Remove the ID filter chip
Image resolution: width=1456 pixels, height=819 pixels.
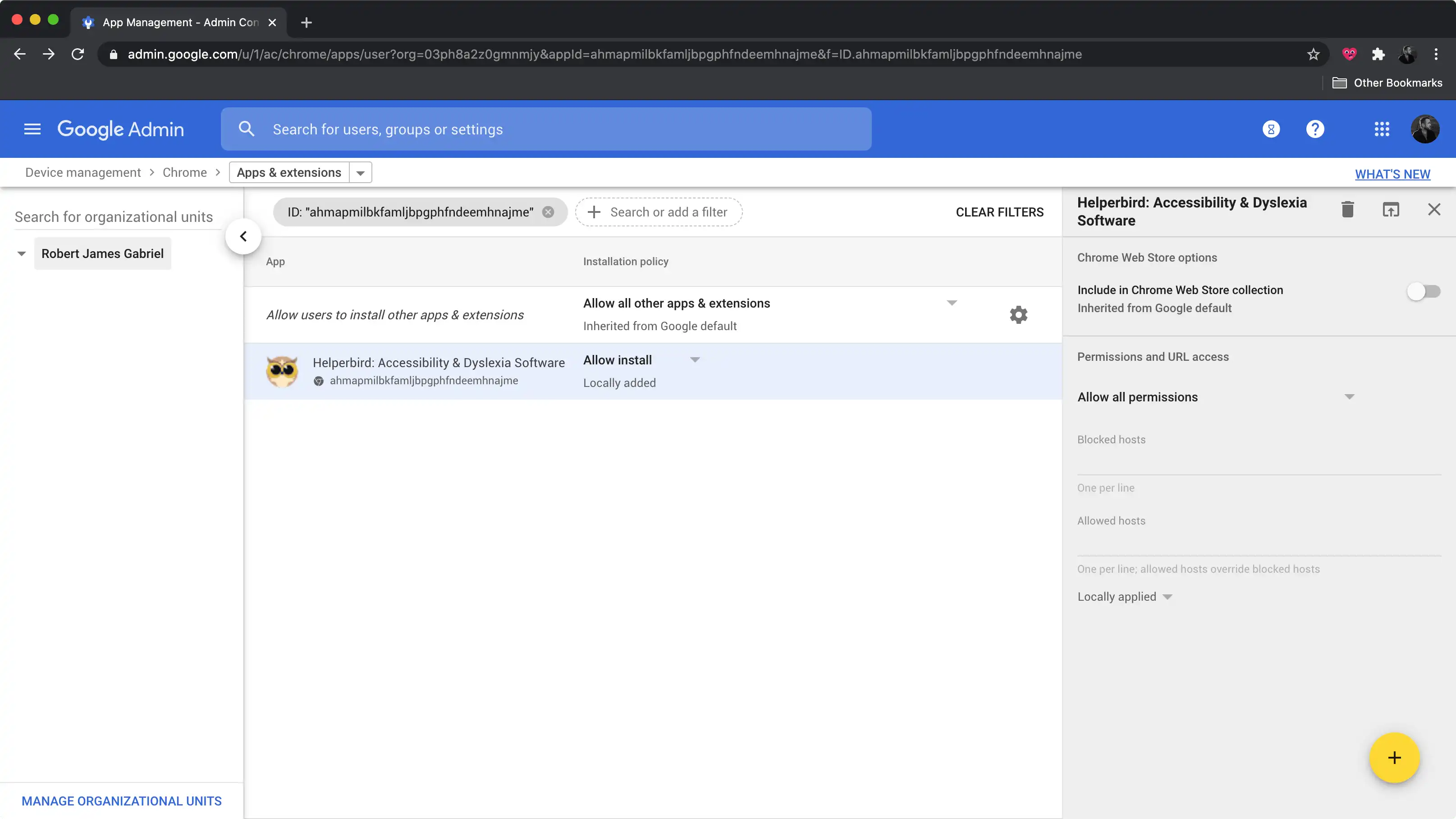pos(548,212)
